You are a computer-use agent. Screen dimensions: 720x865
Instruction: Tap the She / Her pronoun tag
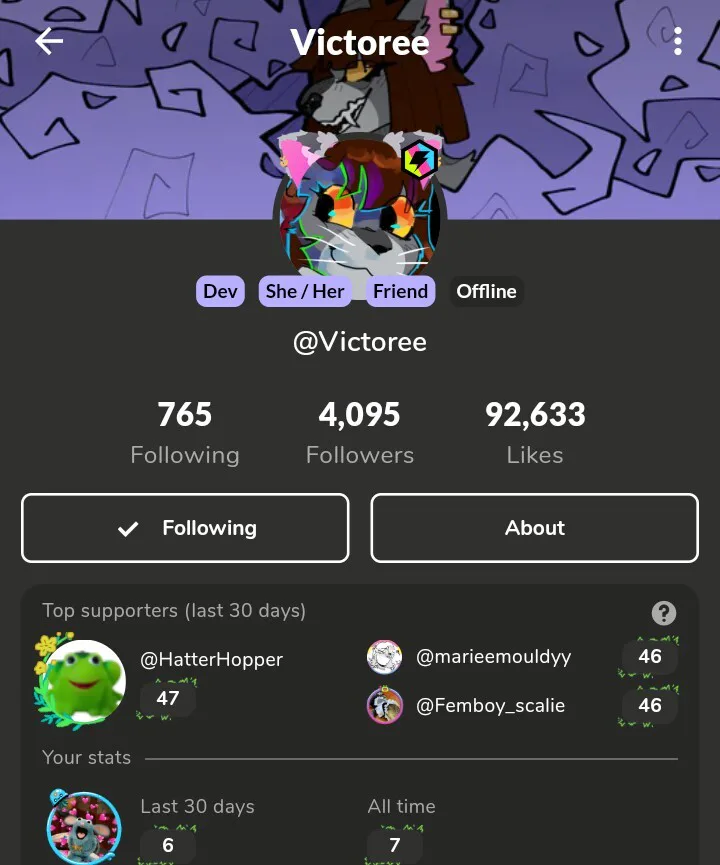coord(305,291)
